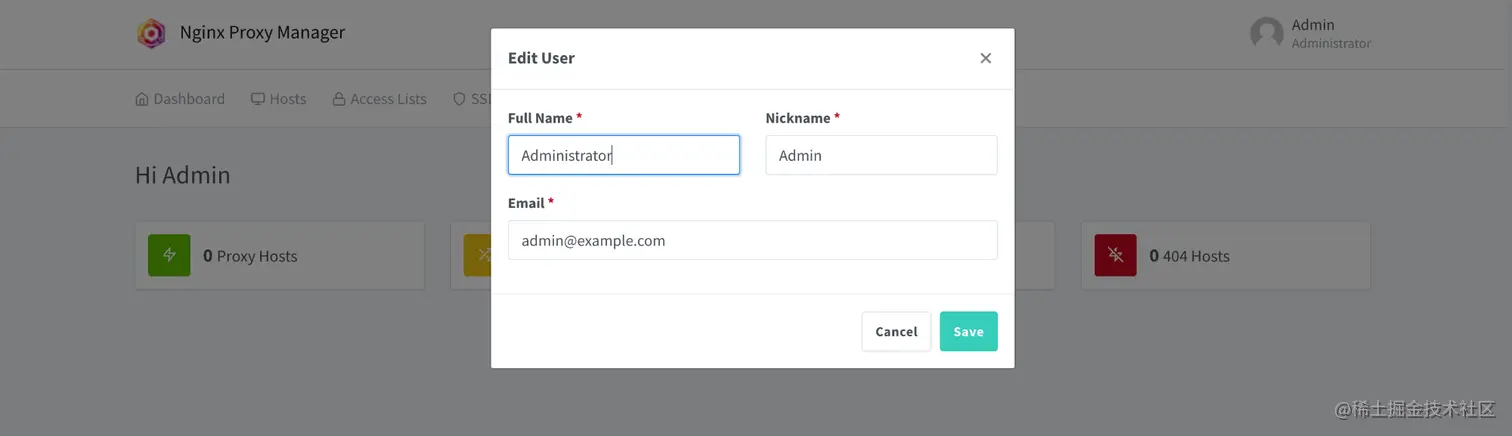
Task: Click the red 404 Hosts icon
Action: click(1115, 255)
